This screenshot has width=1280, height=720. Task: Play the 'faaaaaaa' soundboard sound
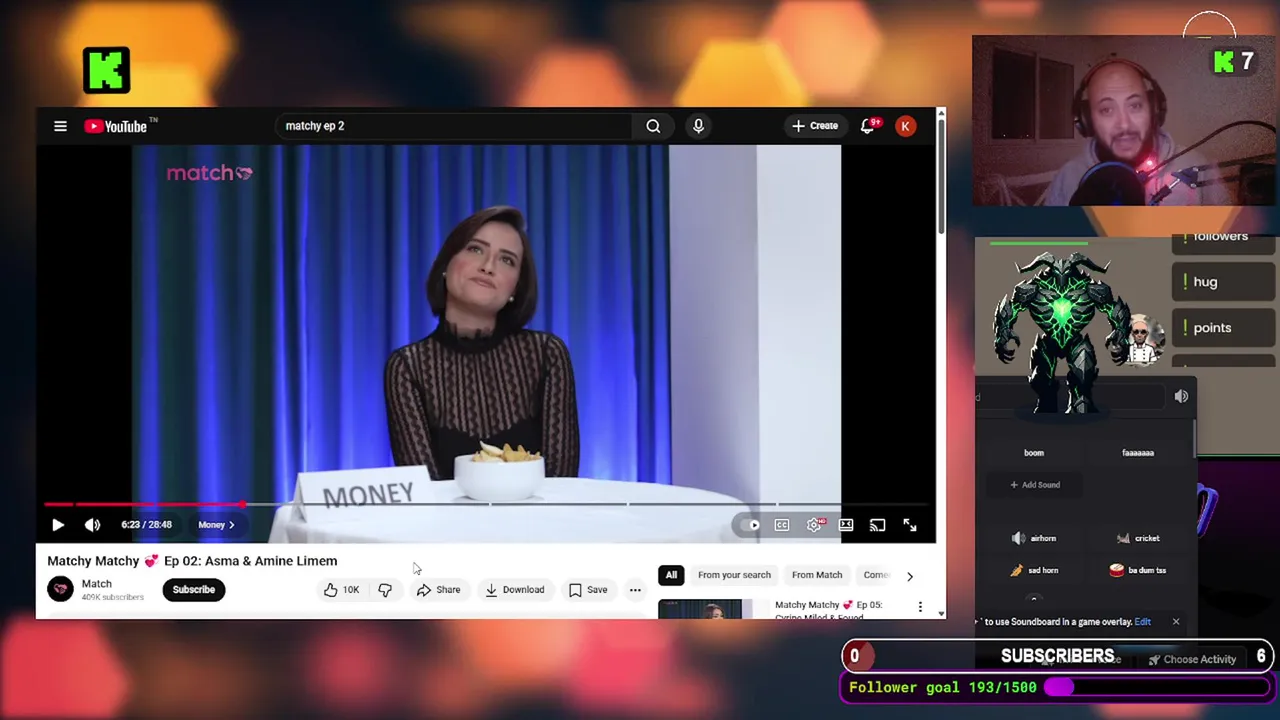pyautogui.click(x=1138, y=453)
